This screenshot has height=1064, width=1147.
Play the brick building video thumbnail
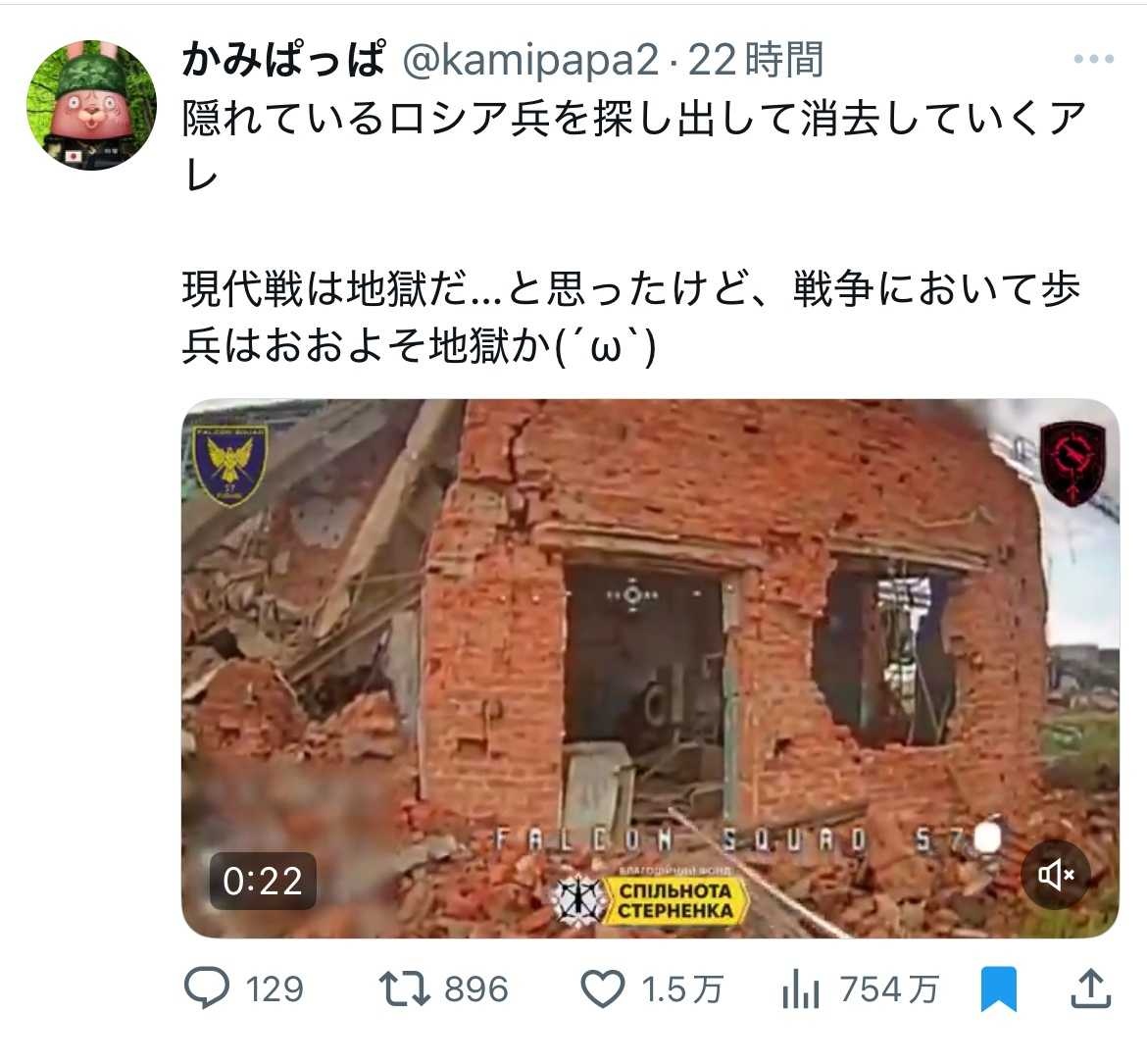(650, 668)
